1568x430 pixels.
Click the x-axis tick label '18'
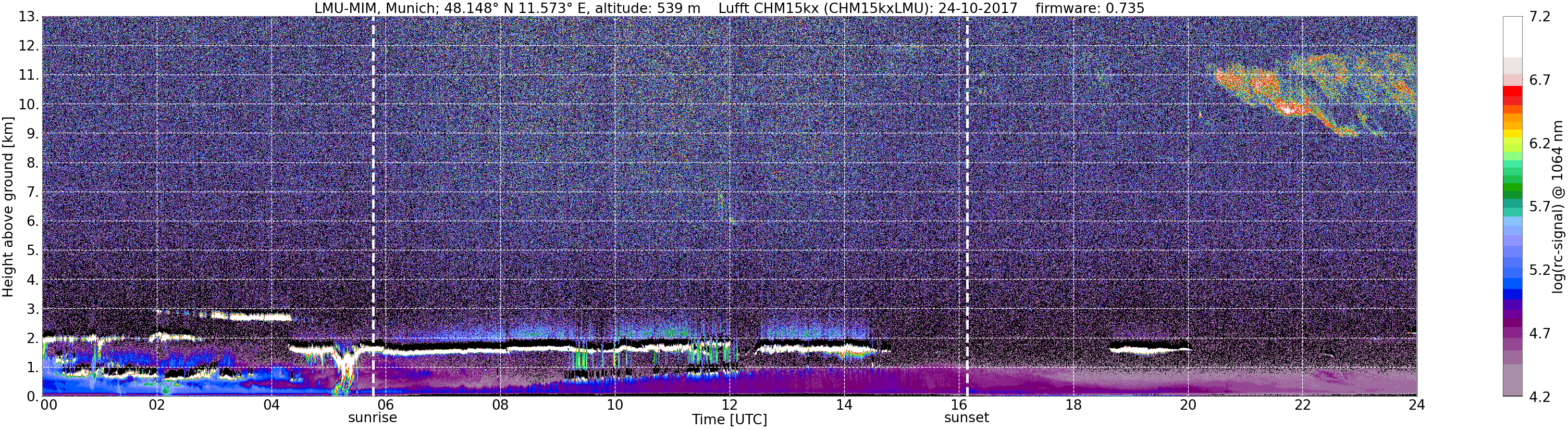click(1073, 405)
